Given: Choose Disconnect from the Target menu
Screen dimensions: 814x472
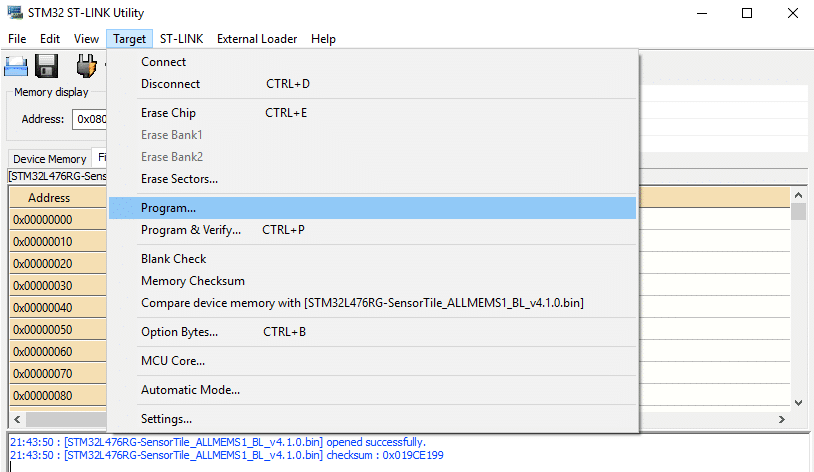Looking at the screenshot, I should (x=170, y=84).
